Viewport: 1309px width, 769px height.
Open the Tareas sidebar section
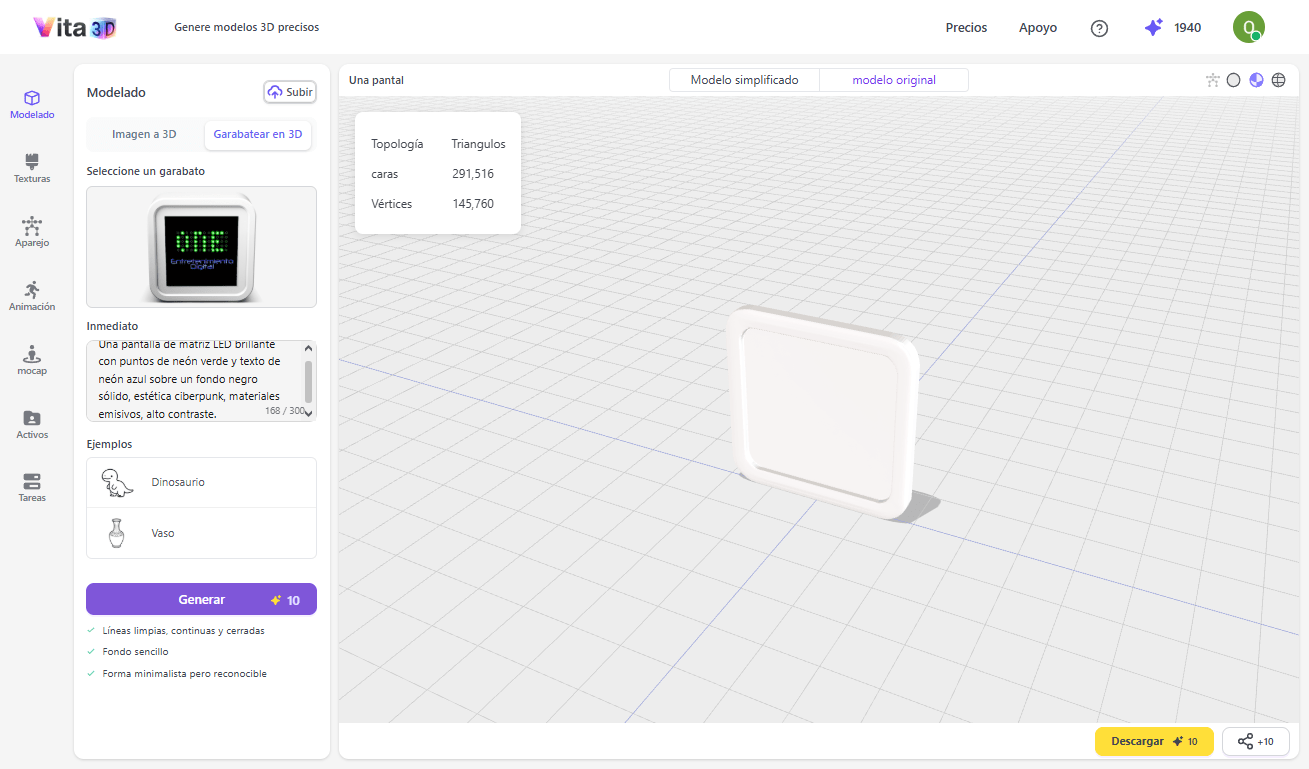click(x=32, y=487)
